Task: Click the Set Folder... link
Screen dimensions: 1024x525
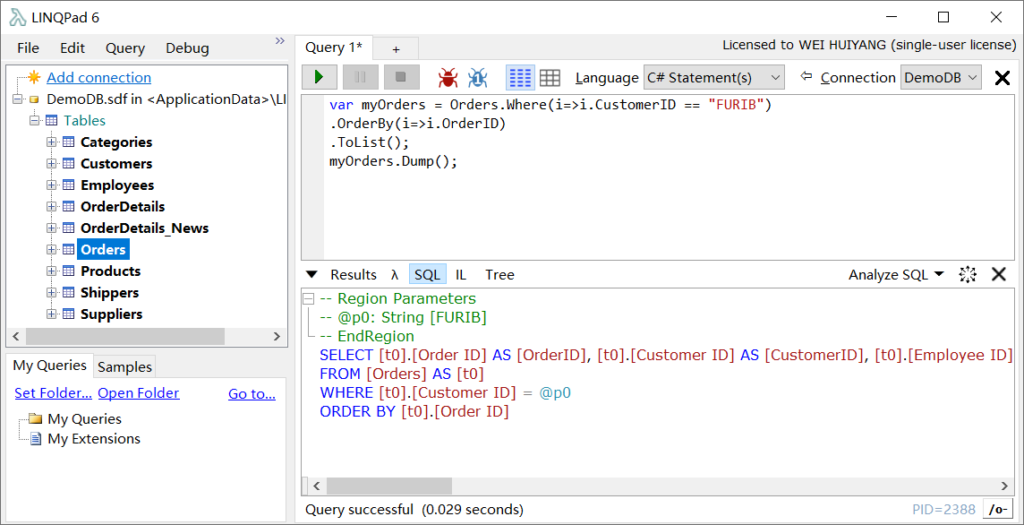Action: pos(54,394)
